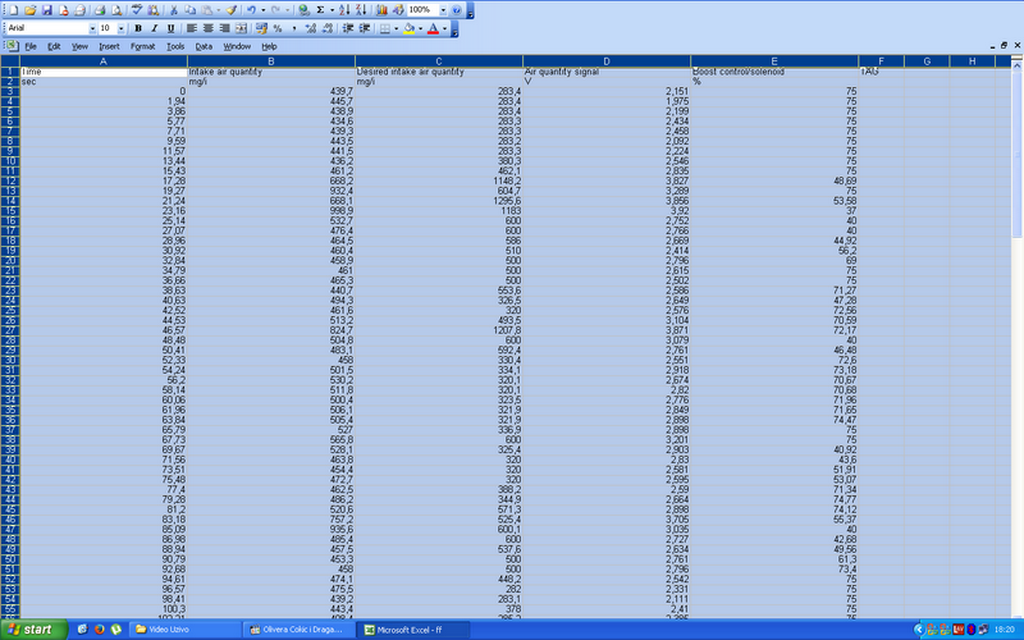This screenshot has width=1024, height=640.
Task: Open the Window menu
Action: pyautogui.click(x=237, y=46)
